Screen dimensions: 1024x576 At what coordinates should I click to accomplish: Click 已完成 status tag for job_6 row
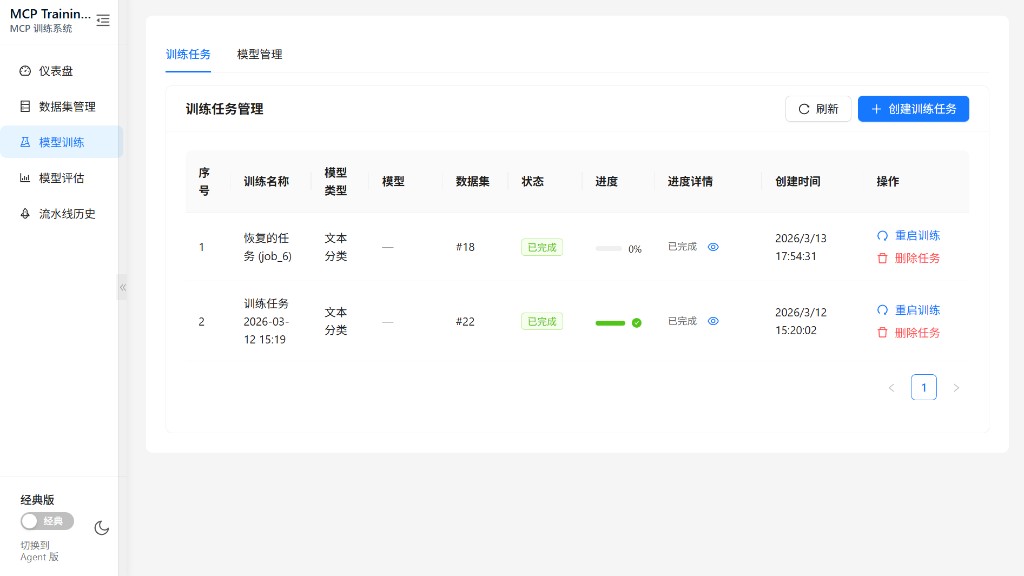pos(542,247)
